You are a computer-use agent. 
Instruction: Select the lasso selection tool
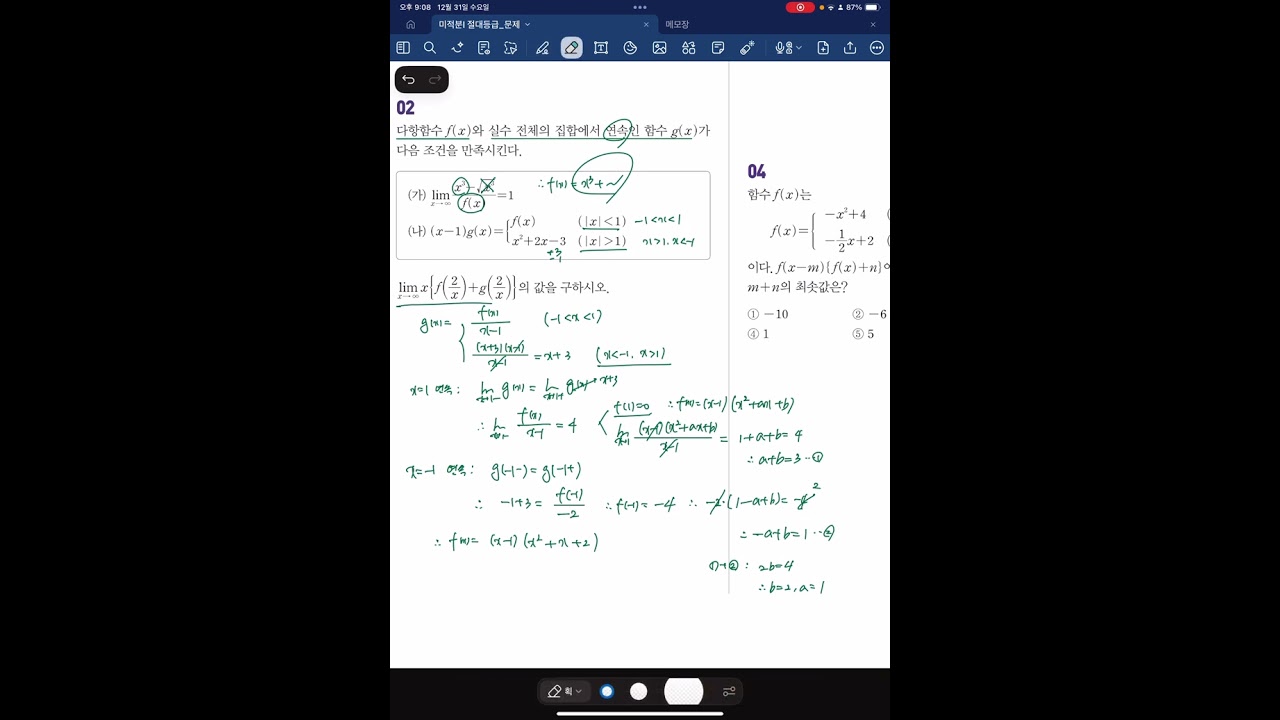click(x=511, y=47)
